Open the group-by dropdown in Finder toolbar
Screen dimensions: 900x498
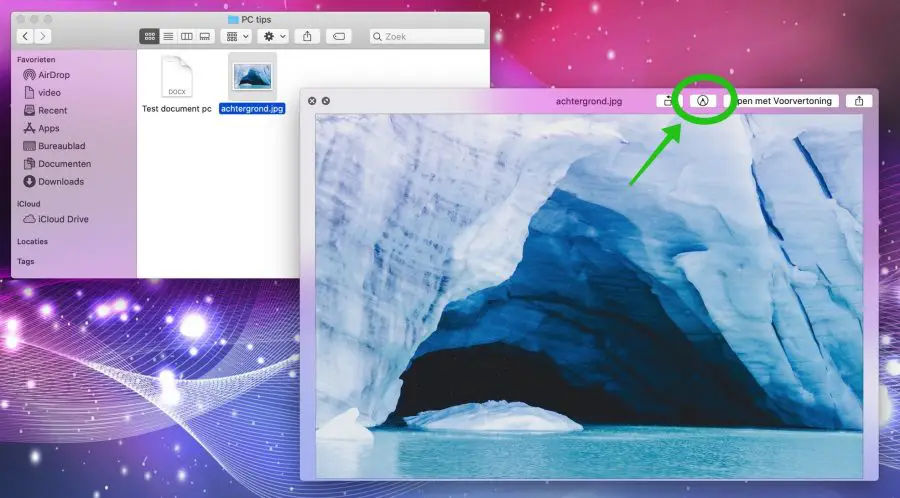236,36
